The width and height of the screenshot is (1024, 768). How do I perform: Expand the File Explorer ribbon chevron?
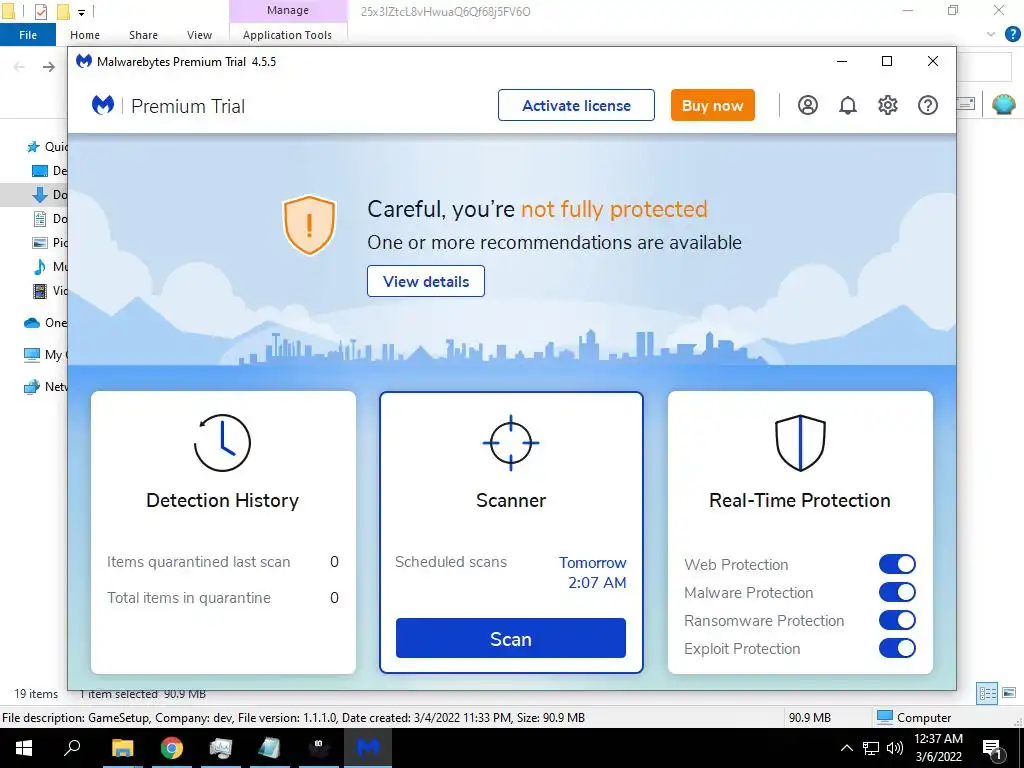(991, 35)
